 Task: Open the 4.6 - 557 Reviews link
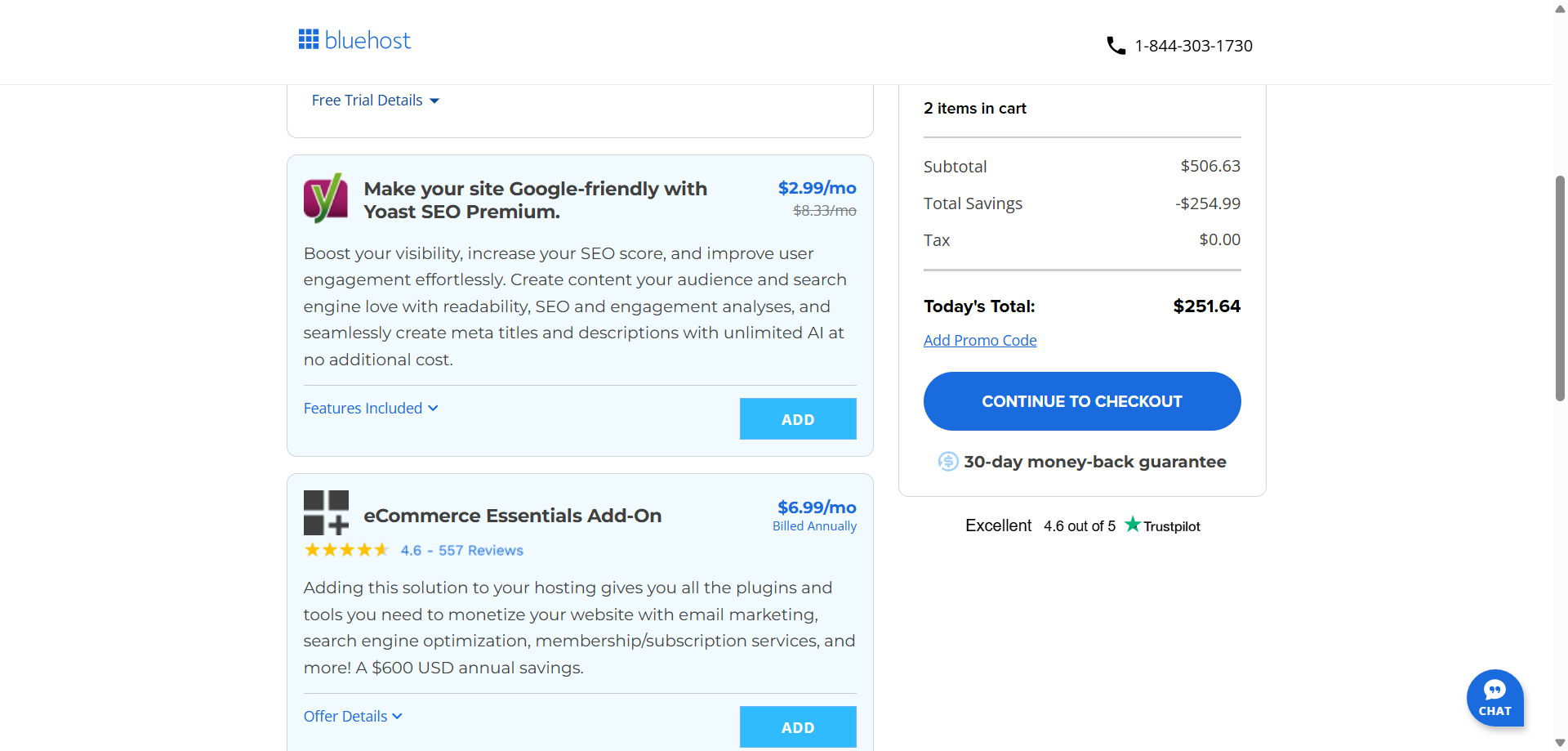tap(462, 551)
